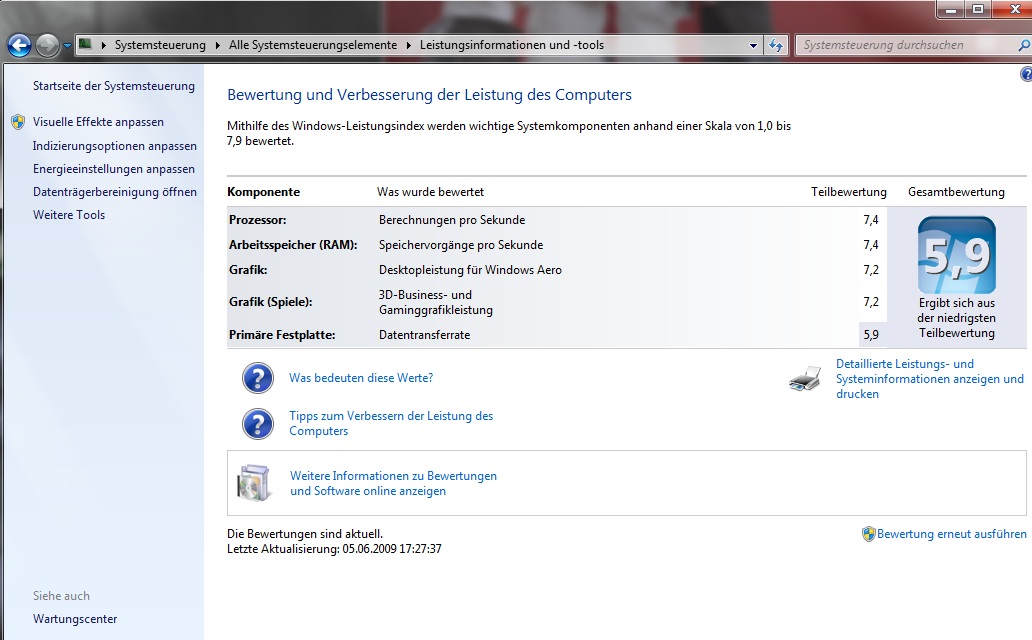Open Energieeinstellungen anpassen

click(114, 169)
